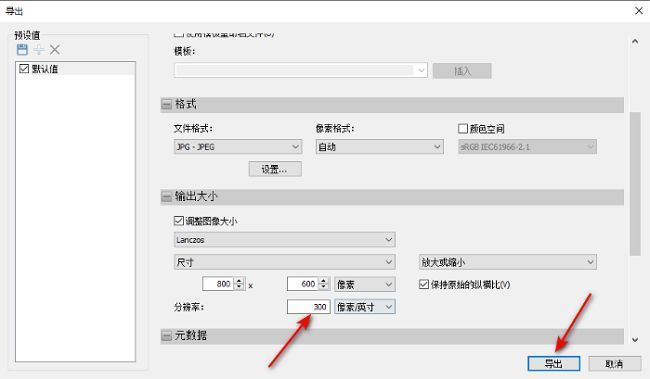Click the height 600 spinner arrows
650x379 pixels.
(324, 284)
